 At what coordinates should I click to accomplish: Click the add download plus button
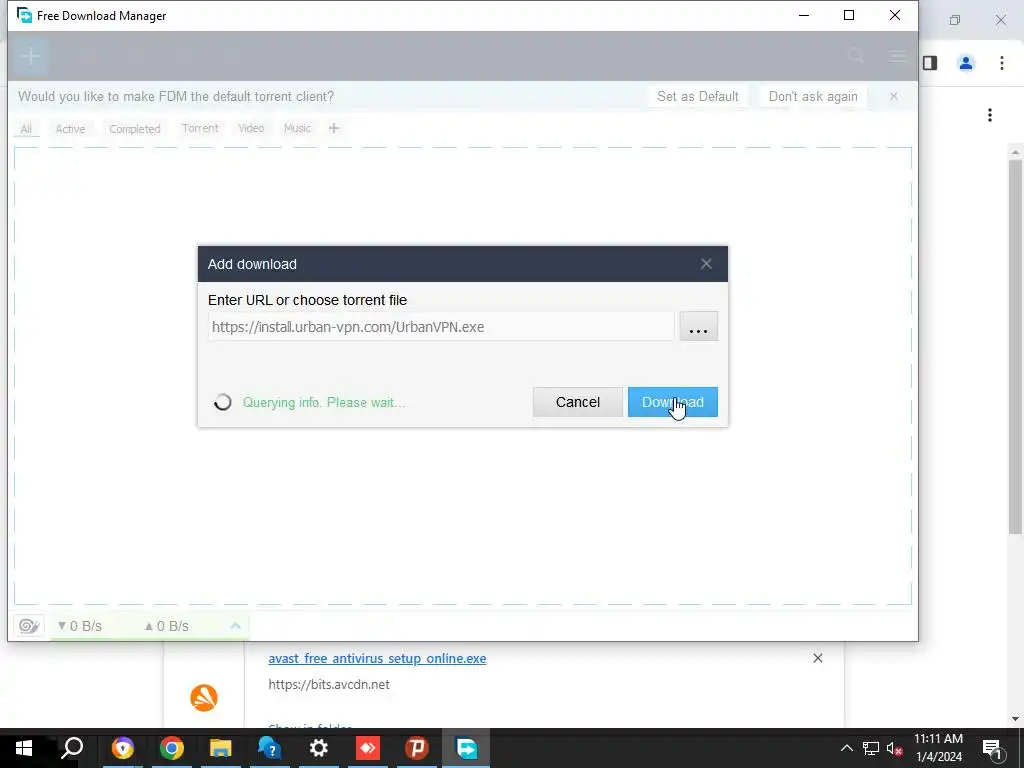click(29, 56)
